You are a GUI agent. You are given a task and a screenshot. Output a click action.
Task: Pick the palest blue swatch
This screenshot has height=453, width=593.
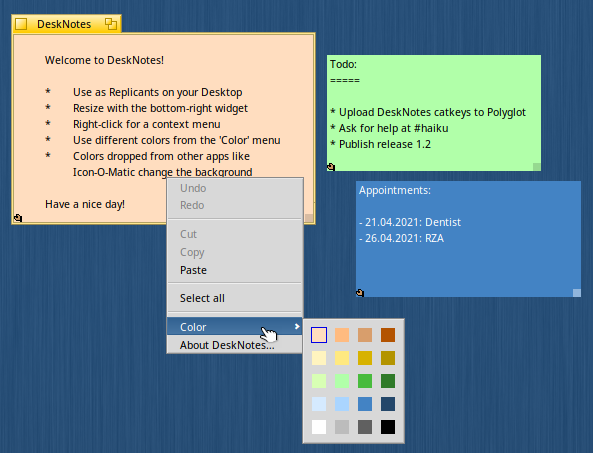(319, 404)
